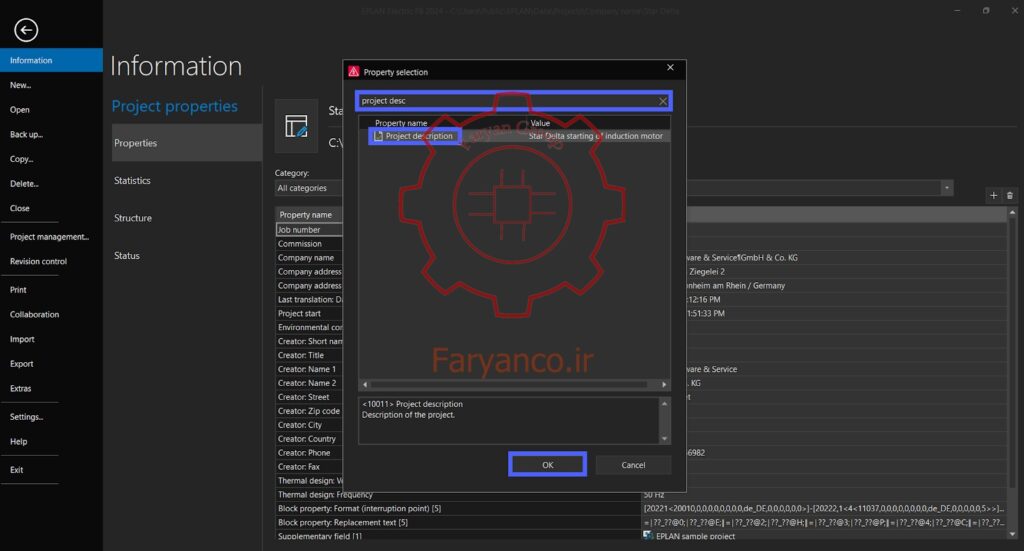Viewport: 1024px width, 551px height.
Task: Select the Creator: Name 1 row
Action: [x=309, y=369]
